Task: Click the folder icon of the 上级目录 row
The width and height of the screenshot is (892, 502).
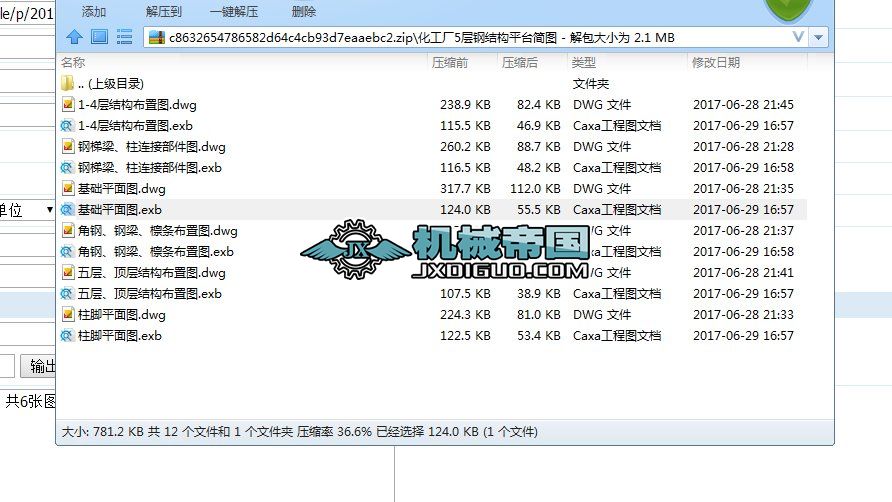Action: pos(67,84)
